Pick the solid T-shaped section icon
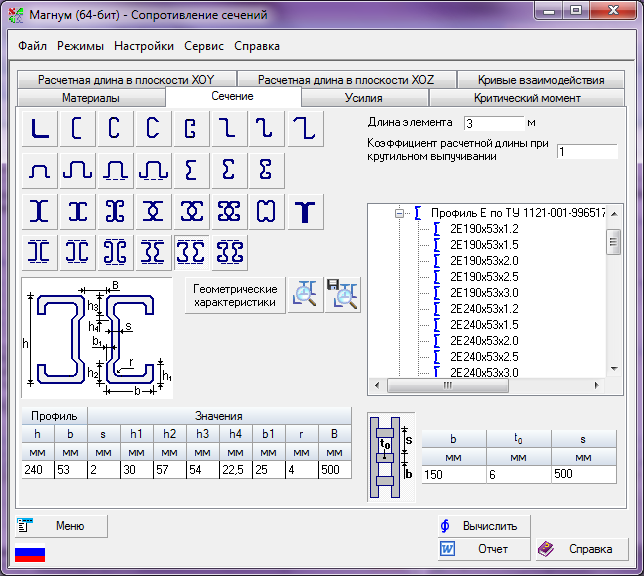The width and height of the screenshot is (644, 576). click(306, 210)
